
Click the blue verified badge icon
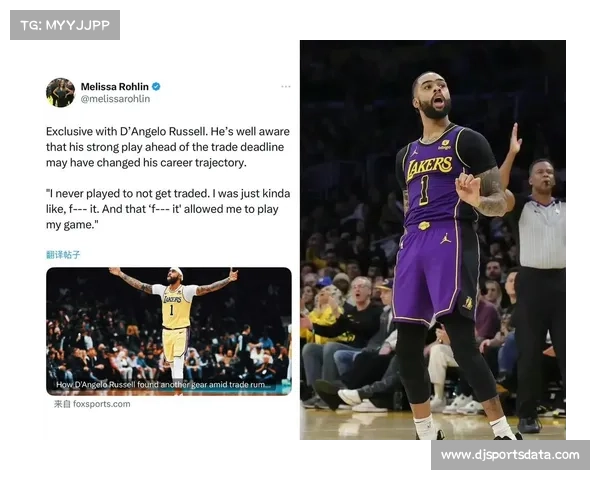156,87
